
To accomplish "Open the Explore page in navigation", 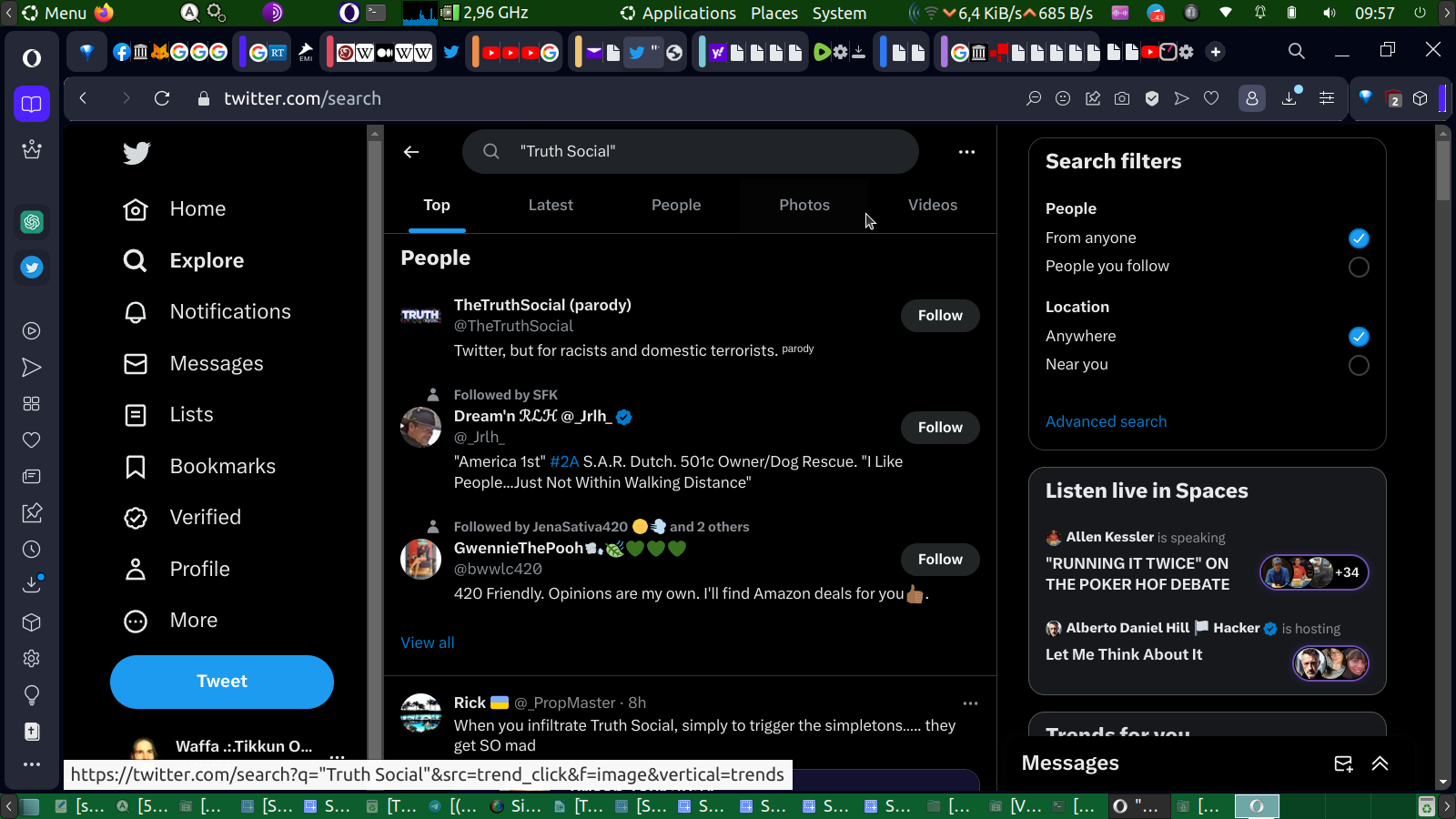I will 184,261.
